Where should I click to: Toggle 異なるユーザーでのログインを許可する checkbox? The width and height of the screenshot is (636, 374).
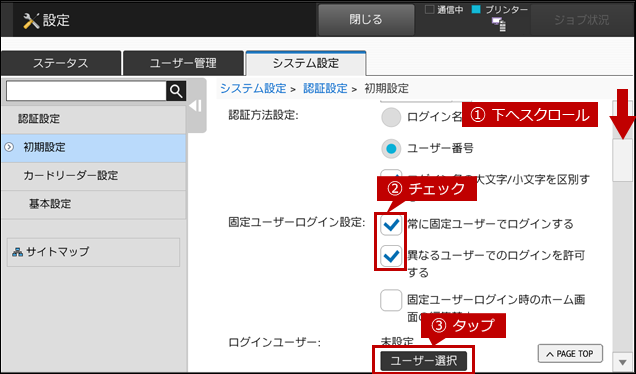(x=391, y=256)
